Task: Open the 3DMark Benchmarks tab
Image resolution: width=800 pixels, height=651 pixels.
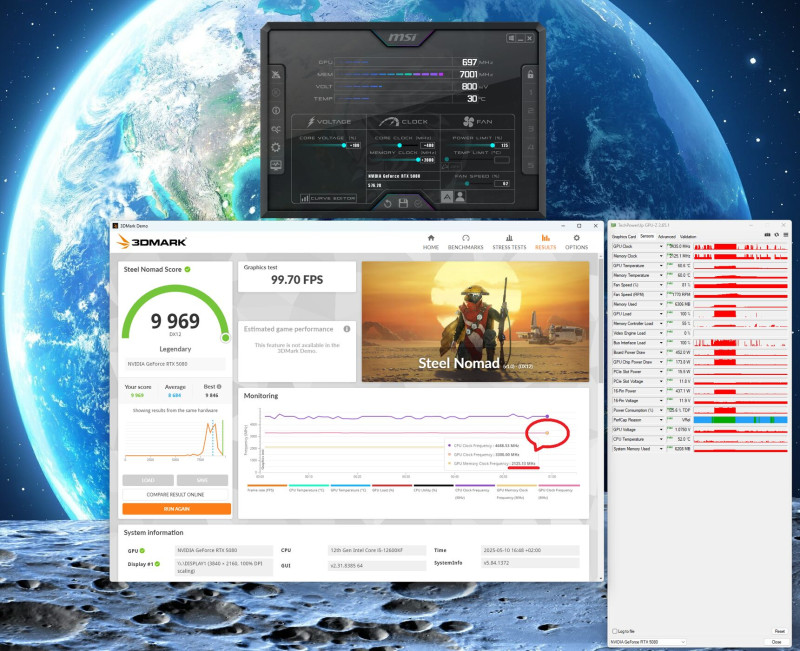Action: [x=465, y=242]
